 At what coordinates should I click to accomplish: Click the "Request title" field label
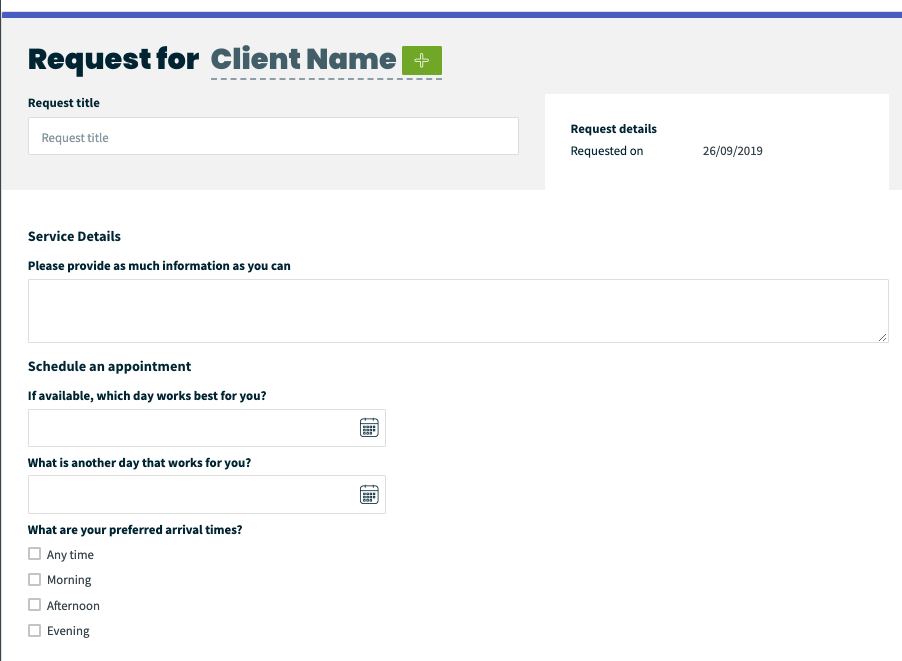tap(62, 102)
